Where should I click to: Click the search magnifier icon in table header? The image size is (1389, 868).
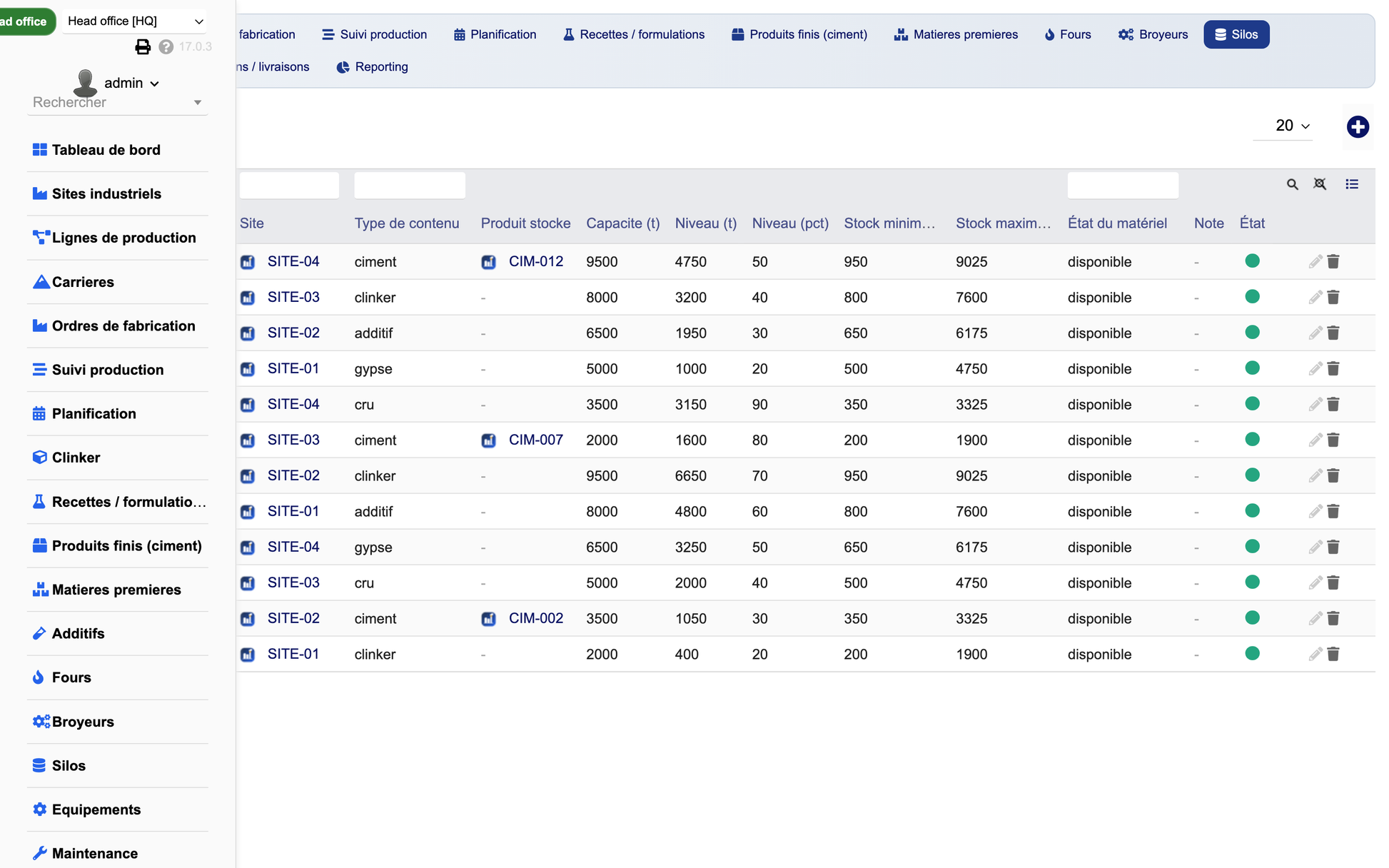[x=1292, y=184]
